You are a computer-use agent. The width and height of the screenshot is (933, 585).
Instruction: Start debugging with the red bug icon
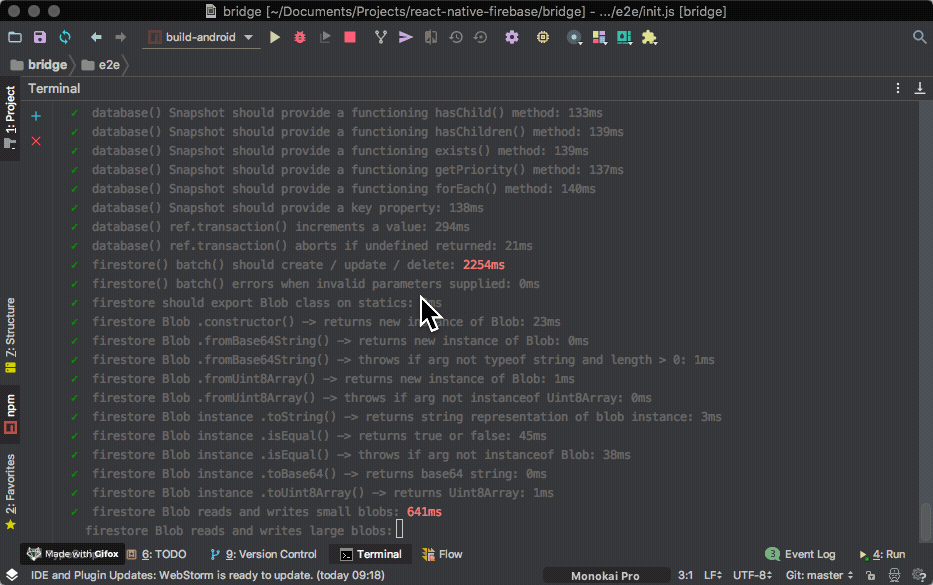(300, 37)
